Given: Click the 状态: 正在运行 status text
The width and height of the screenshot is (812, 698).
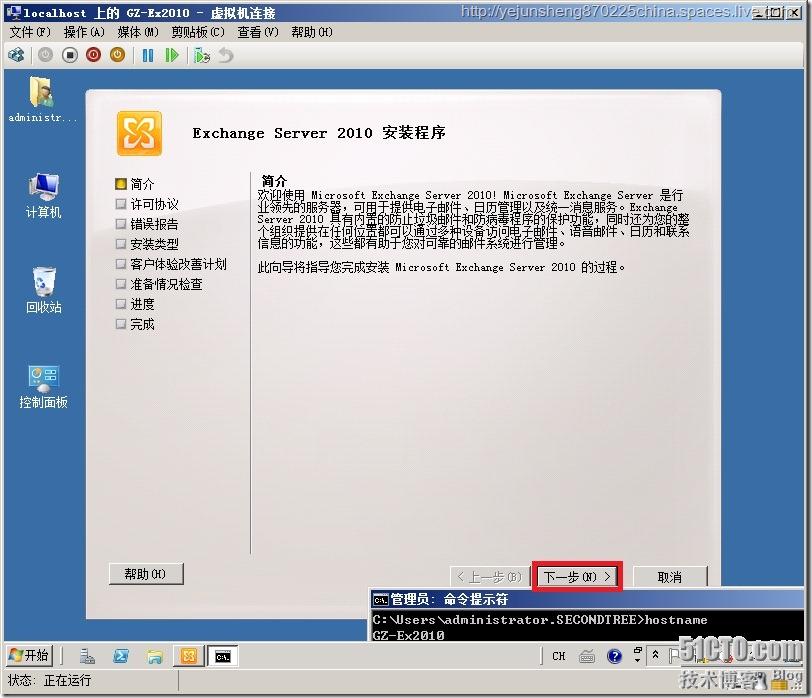Looking at the screenshot, I should pos(49,680).
